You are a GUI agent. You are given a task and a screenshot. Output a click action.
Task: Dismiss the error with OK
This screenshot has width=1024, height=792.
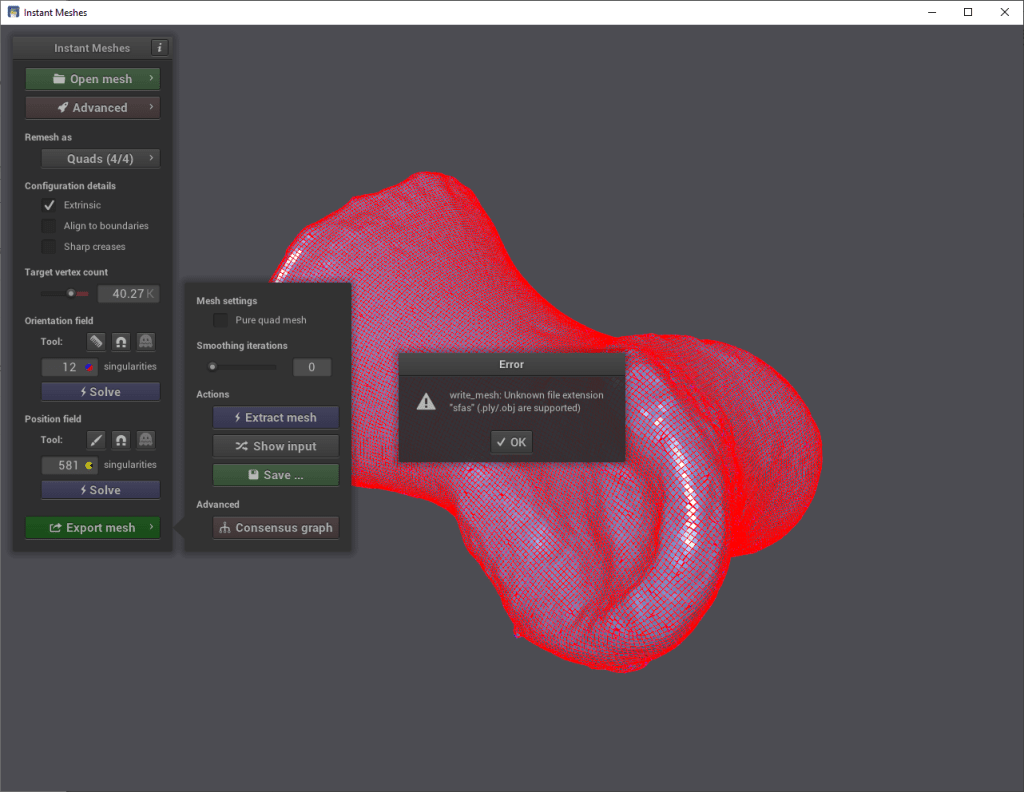click(x=511, y=442)
